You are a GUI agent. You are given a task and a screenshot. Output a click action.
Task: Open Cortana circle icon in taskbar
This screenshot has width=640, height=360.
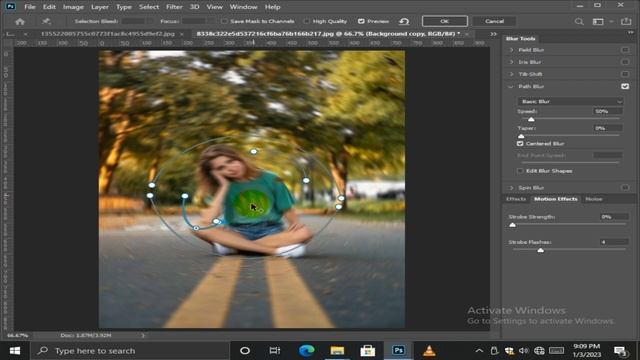(x=245, y=351)
